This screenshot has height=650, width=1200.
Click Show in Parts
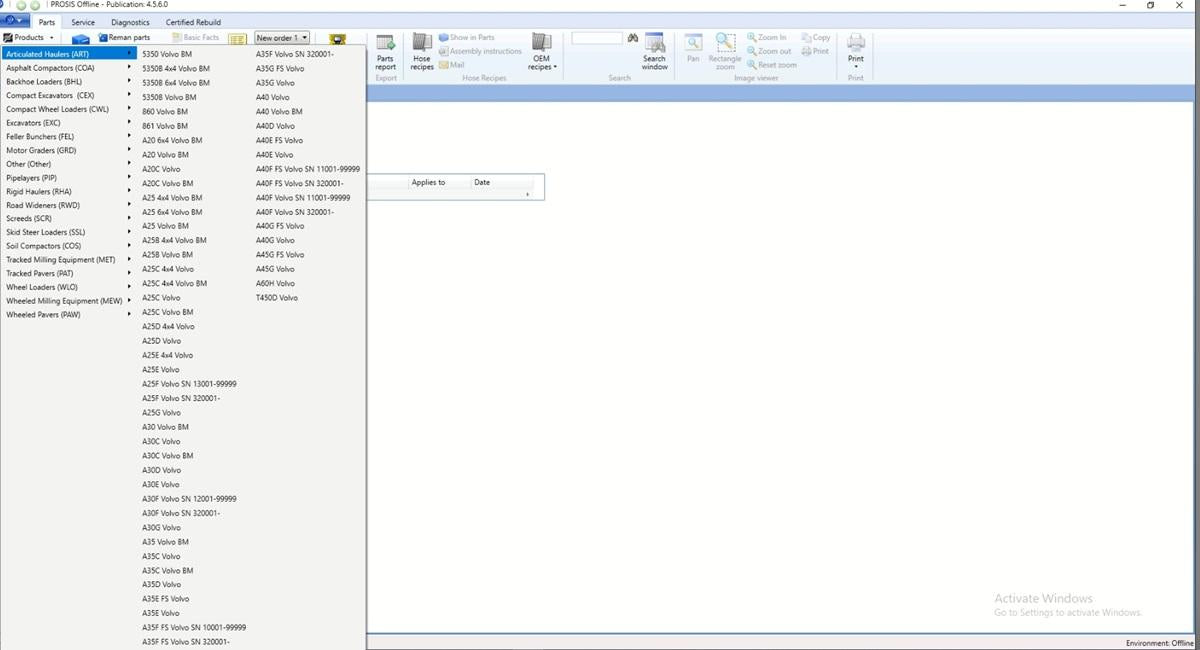click(466, 38)
